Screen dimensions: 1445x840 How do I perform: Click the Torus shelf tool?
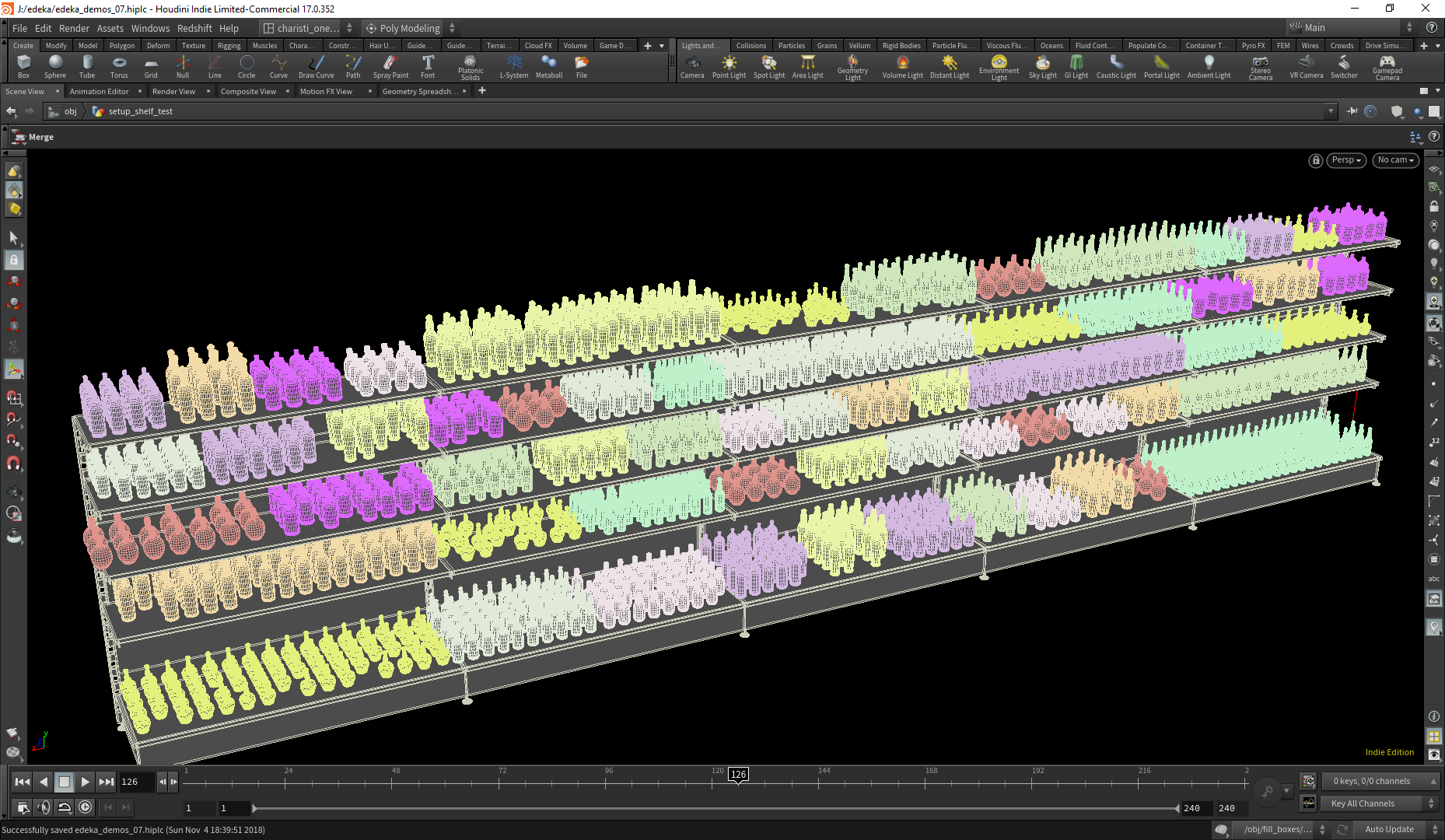119,66
